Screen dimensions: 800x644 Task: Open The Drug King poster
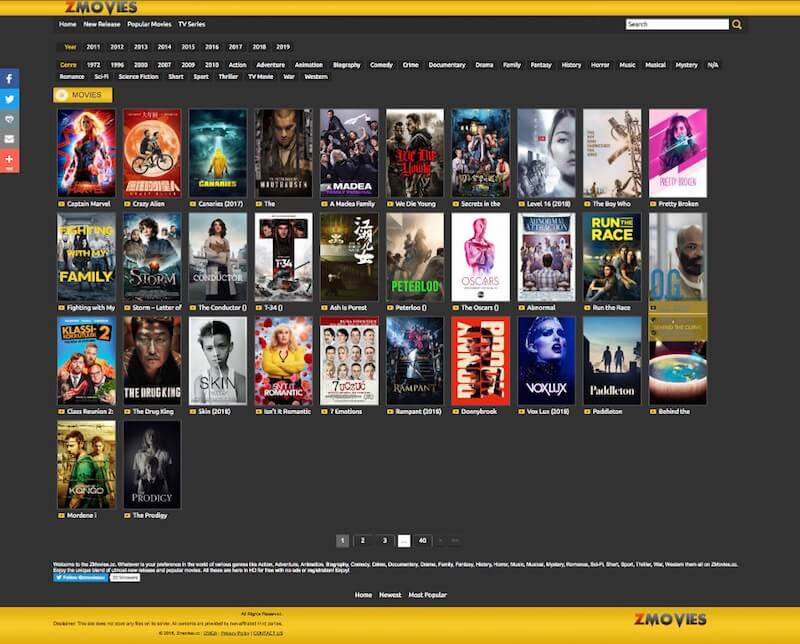coord(152,361)
